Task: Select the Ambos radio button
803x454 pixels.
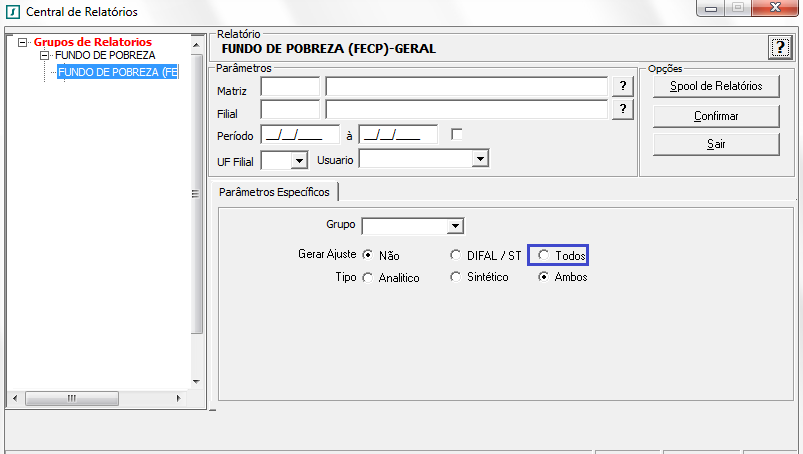Action: click(x=543, y=276)
